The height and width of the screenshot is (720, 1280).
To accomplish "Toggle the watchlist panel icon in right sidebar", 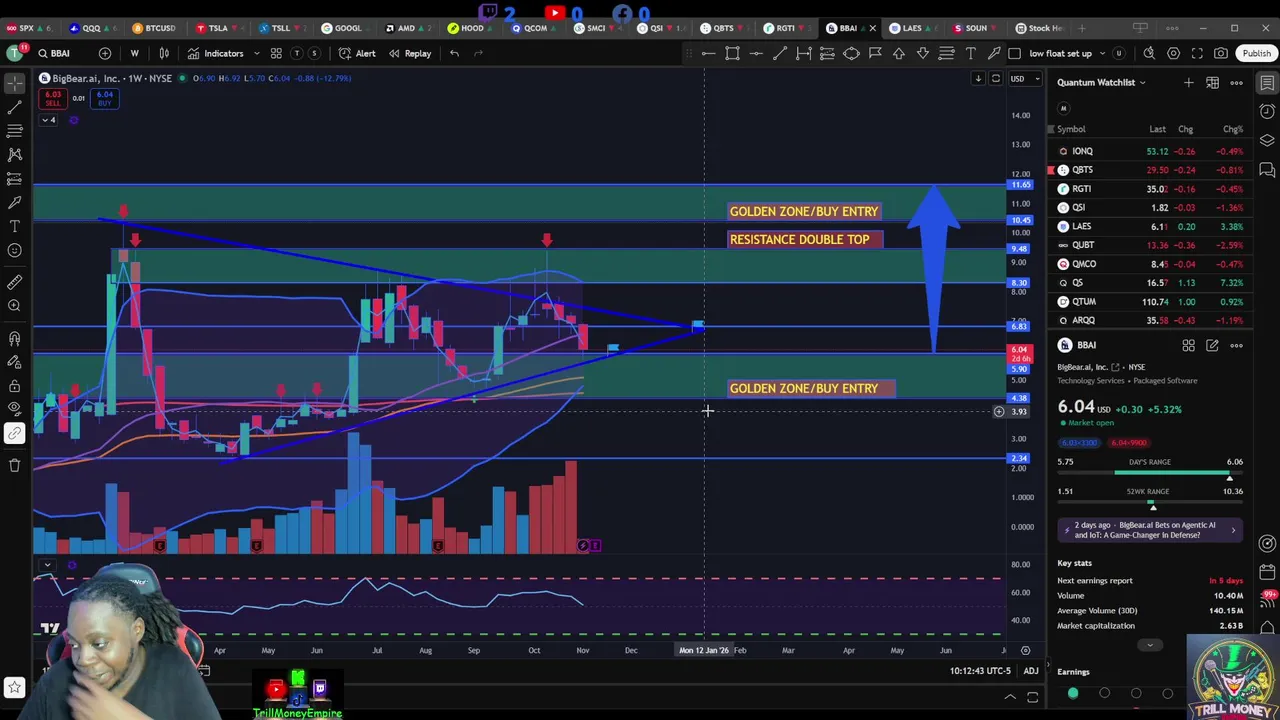I will tap(1267, 82).
